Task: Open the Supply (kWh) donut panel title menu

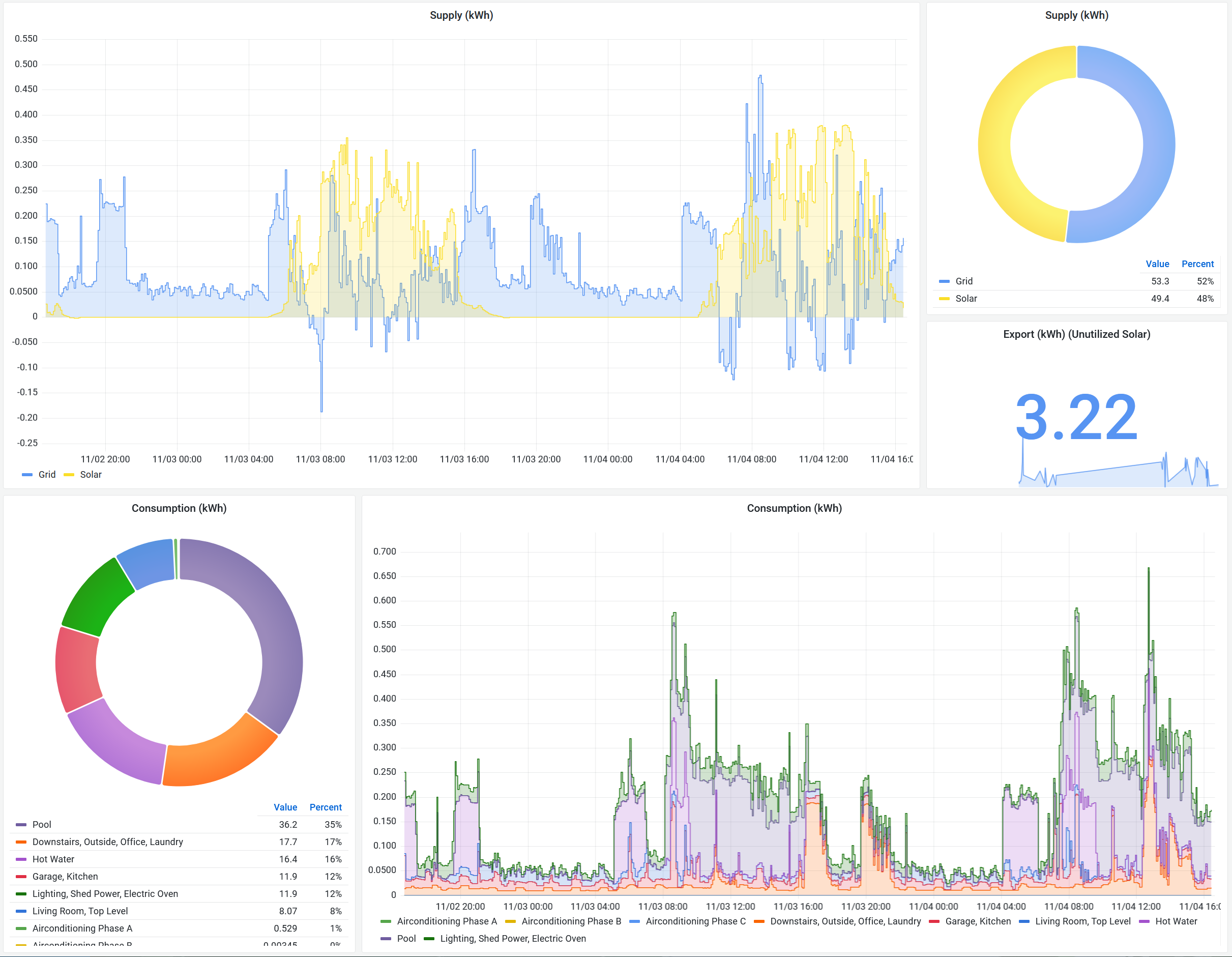Action: [1076, 15]
